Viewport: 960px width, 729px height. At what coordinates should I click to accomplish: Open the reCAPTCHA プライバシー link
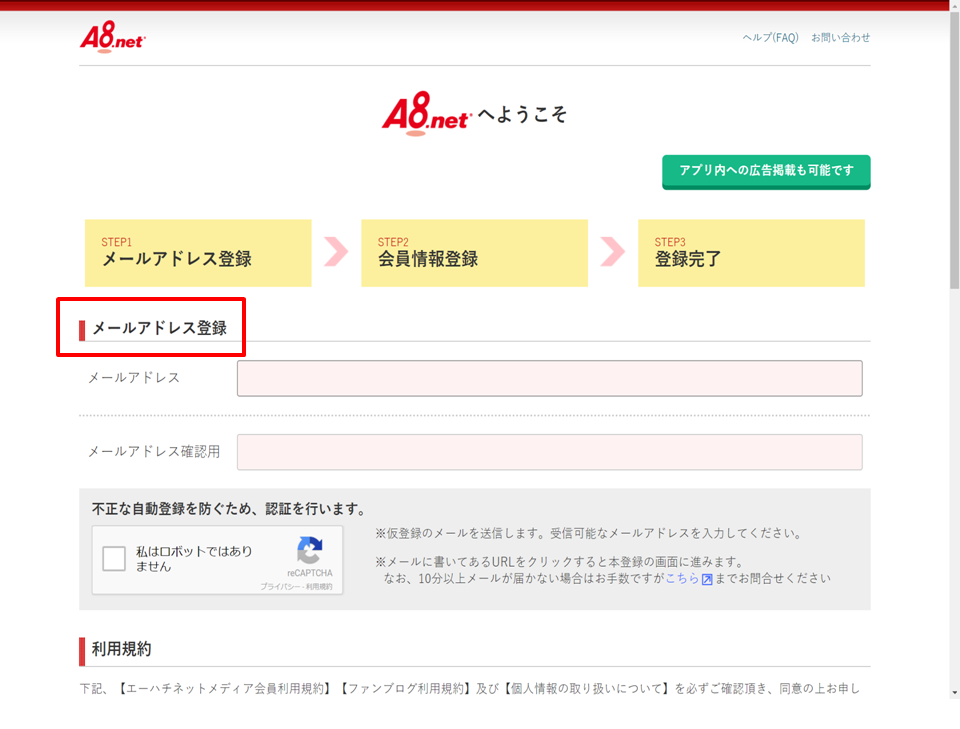coord(279,586)
